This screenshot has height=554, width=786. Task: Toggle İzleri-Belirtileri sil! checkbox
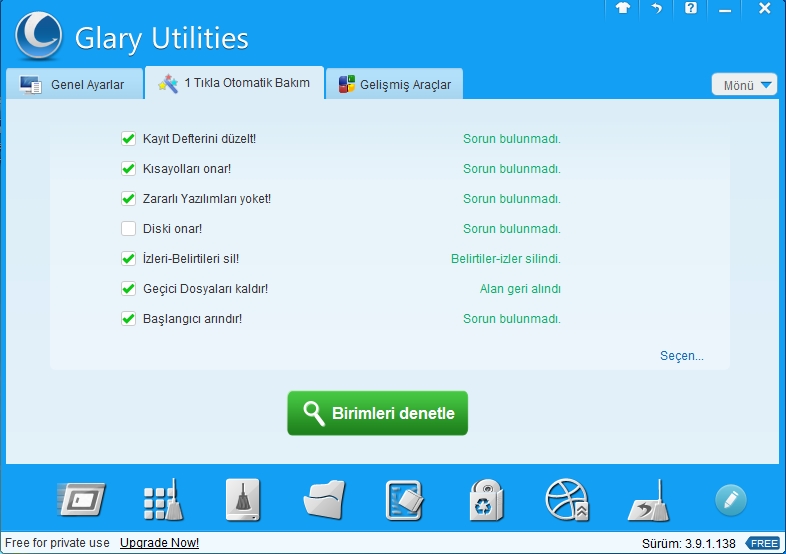(x=128, y=259)
